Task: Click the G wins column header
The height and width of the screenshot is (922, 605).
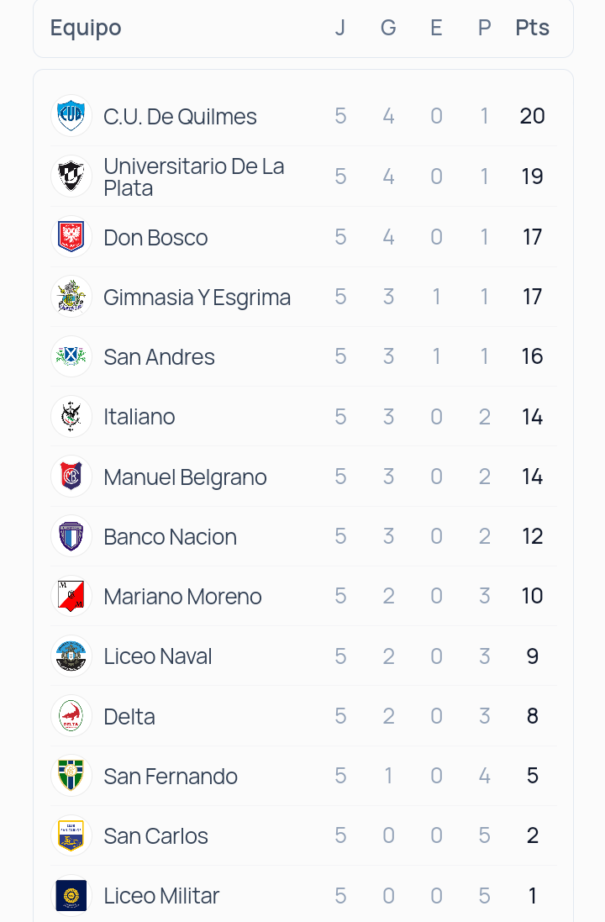Action: coord(388,28)
